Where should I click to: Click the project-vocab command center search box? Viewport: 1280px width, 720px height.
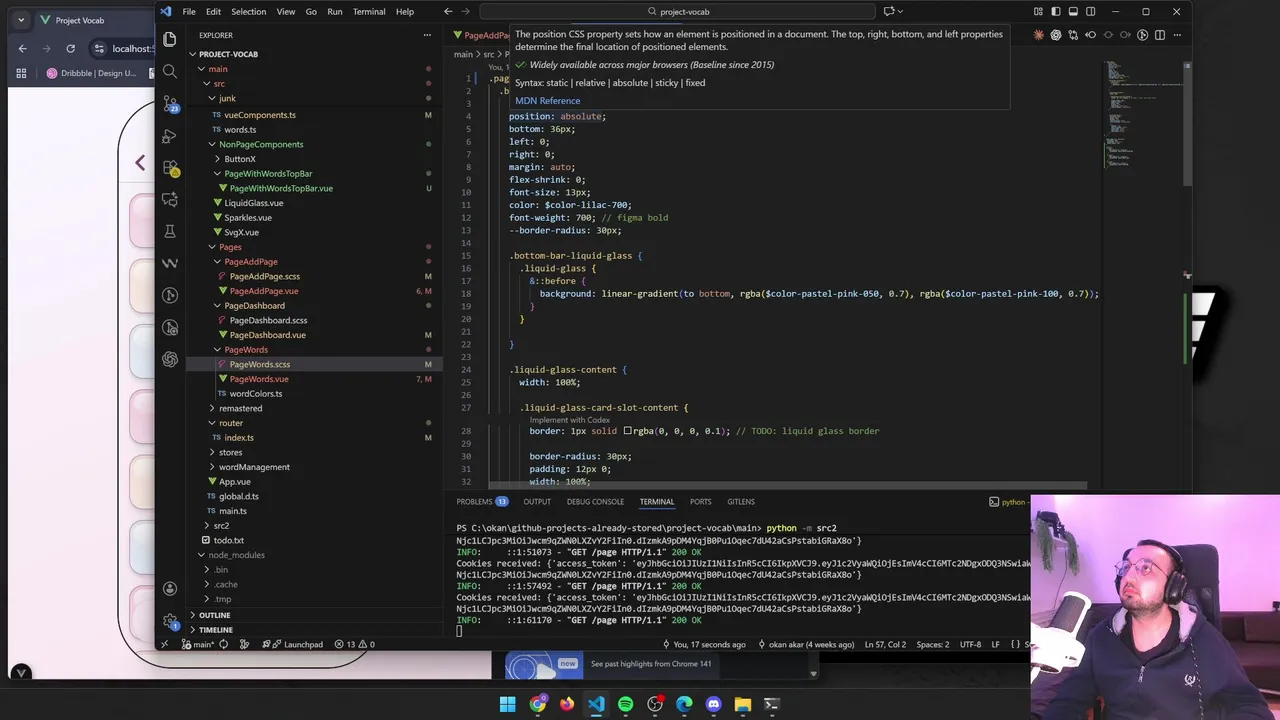(x=678, y=11)
